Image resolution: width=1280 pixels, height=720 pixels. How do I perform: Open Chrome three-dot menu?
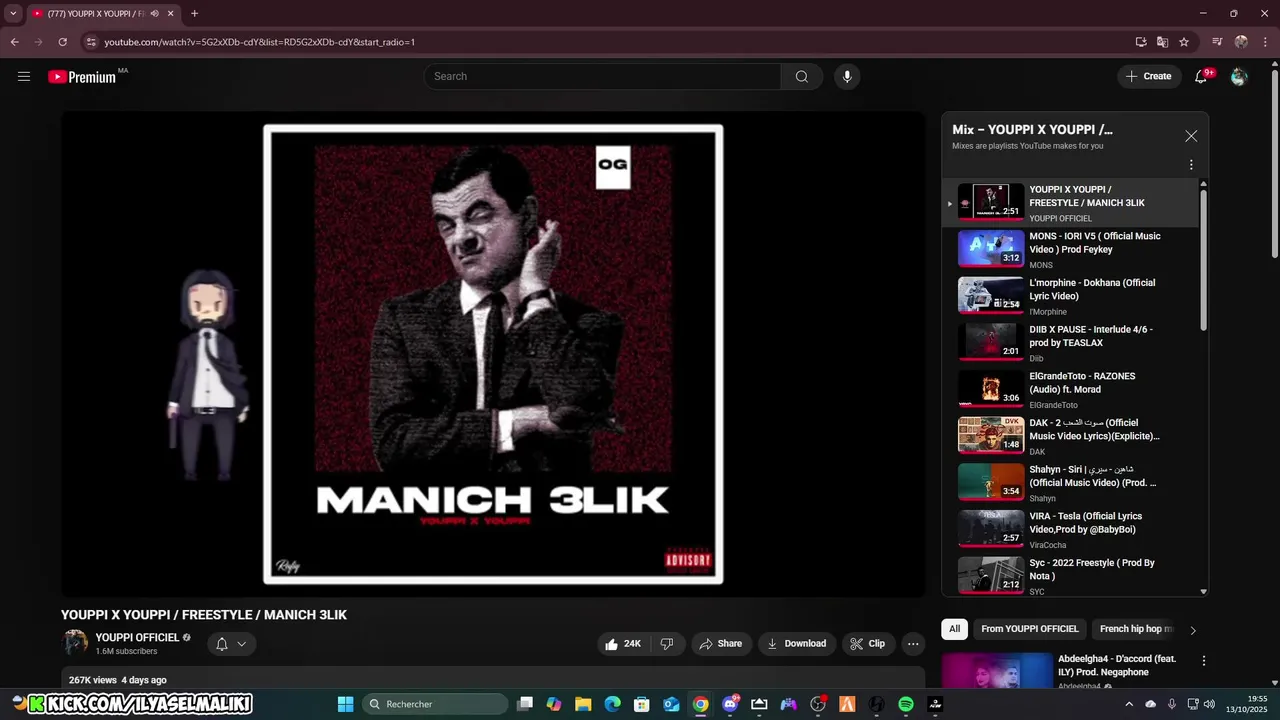click(1265, 42)
